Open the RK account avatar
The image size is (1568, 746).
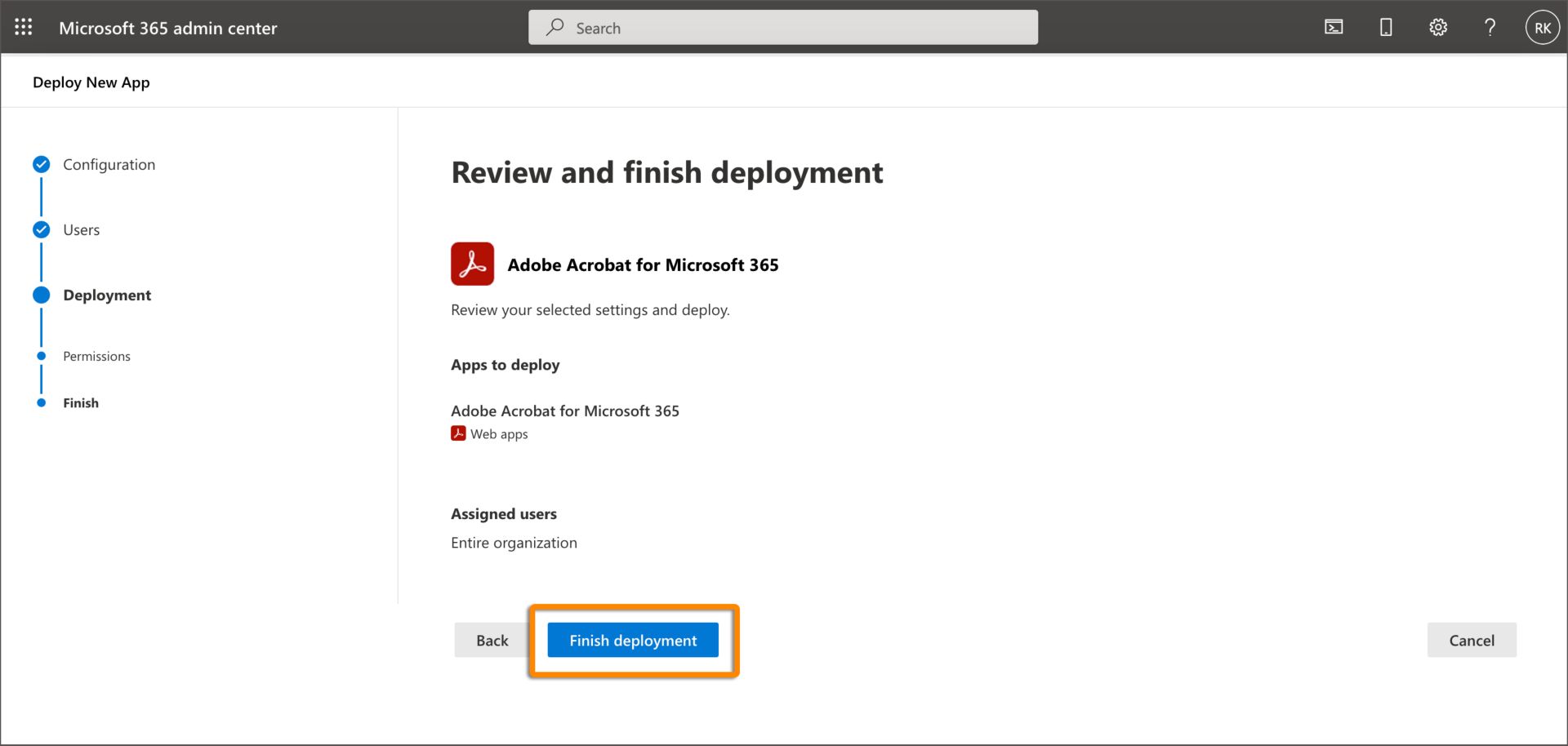coord(1542,28)
